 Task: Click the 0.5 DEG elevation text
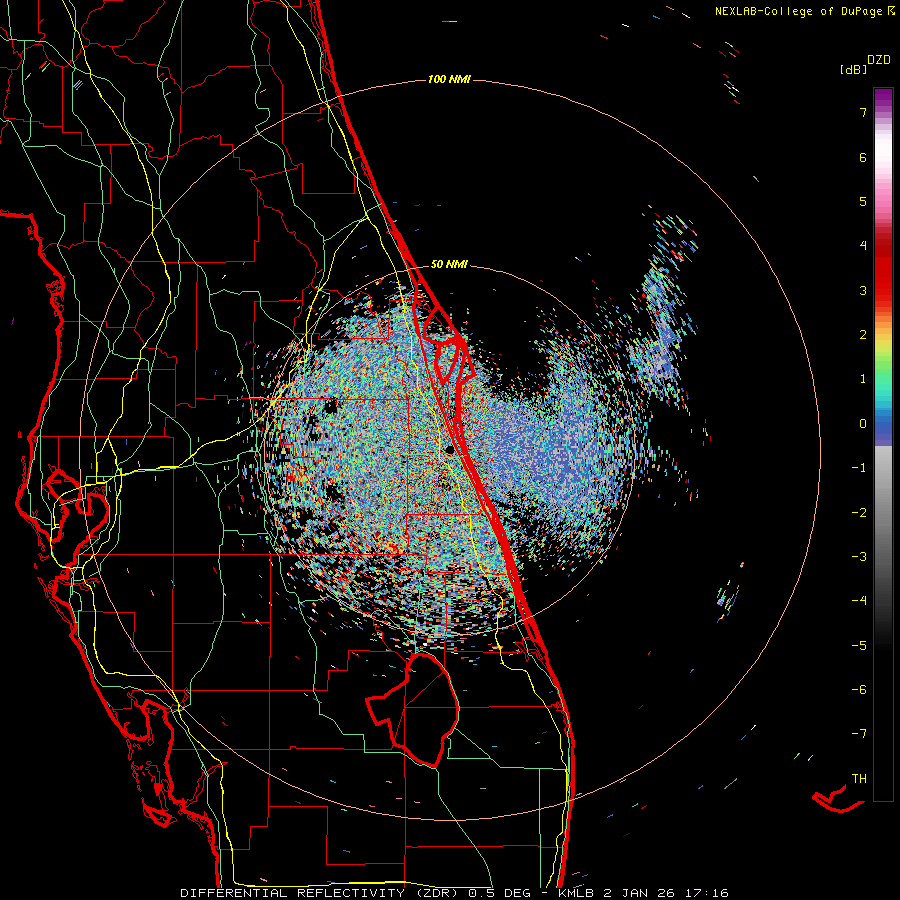tap(499, 893)
